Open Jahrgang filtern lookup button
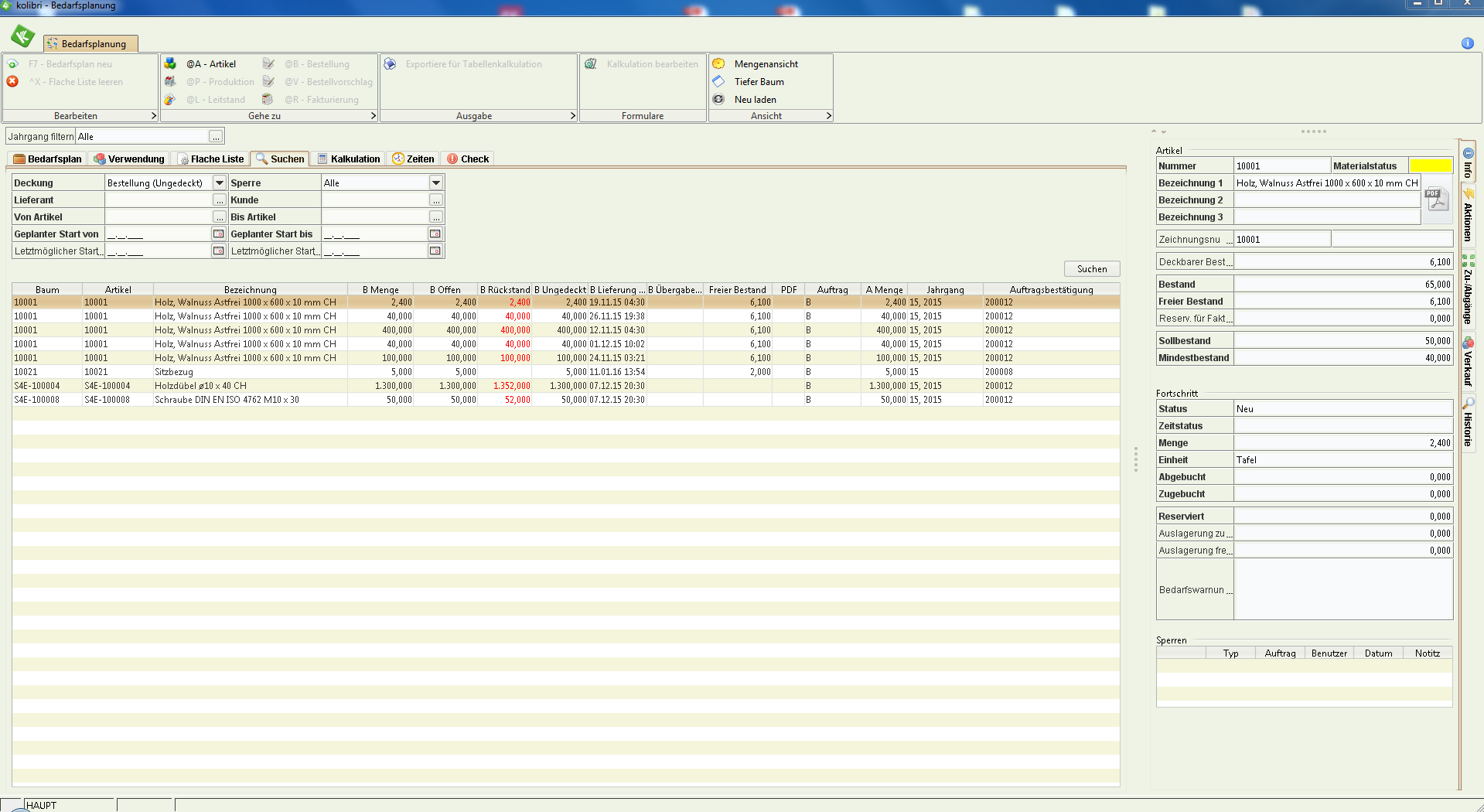The height and width of the screenshot is (812, 1484). (216, 137)
